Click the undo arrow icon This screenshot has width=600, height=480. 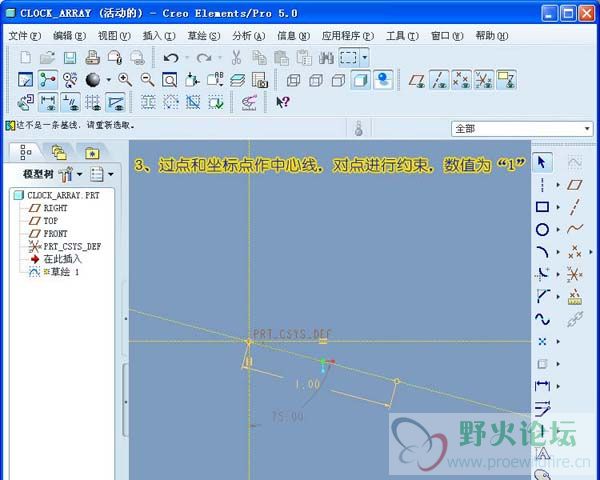[171, 58]
